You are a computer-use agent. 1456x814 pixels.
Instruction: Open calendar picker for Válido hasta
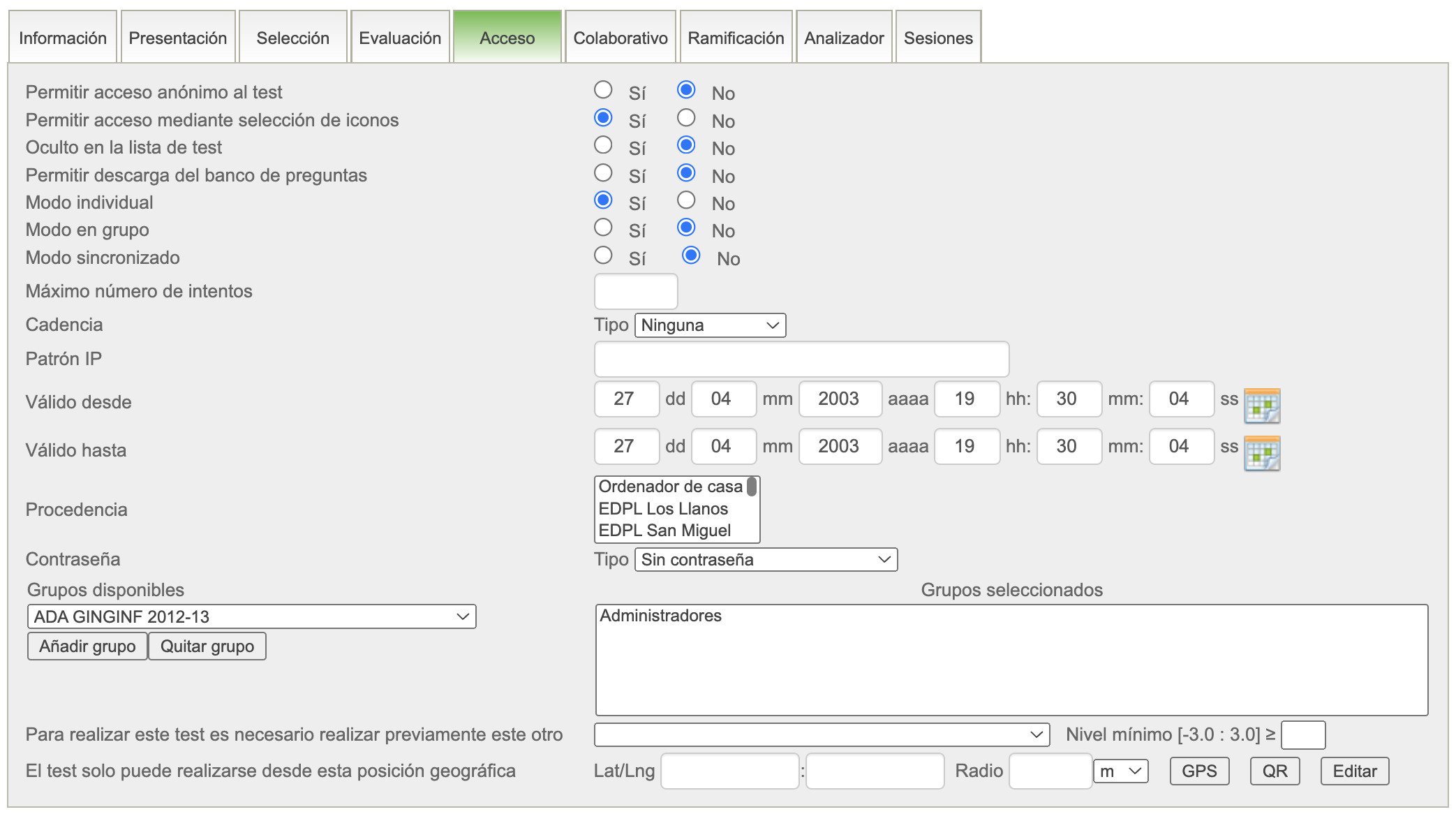(x=1261, y=454)
